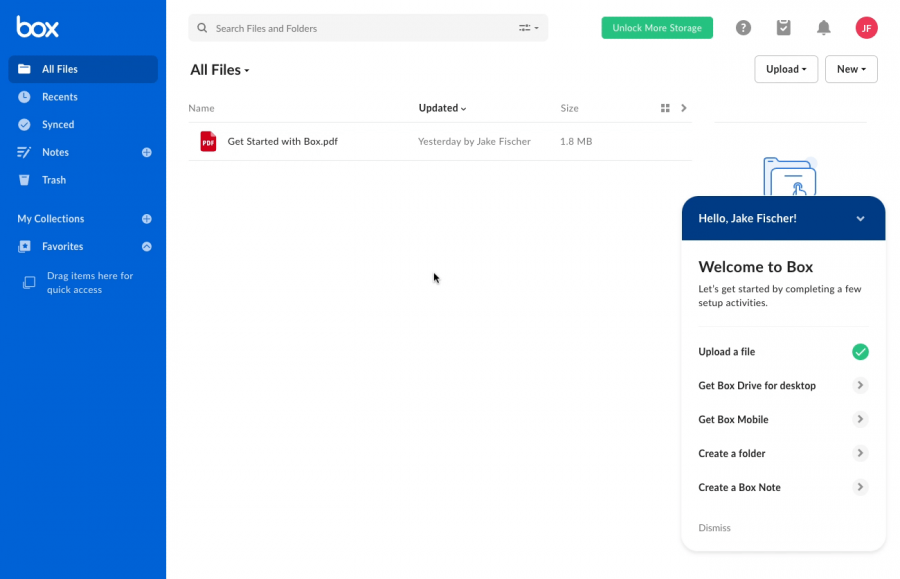This screenshot has height=579, width=900.
Task: Collapse the Hello Jake Fischer welcome panel
Action: click(860, 218)
